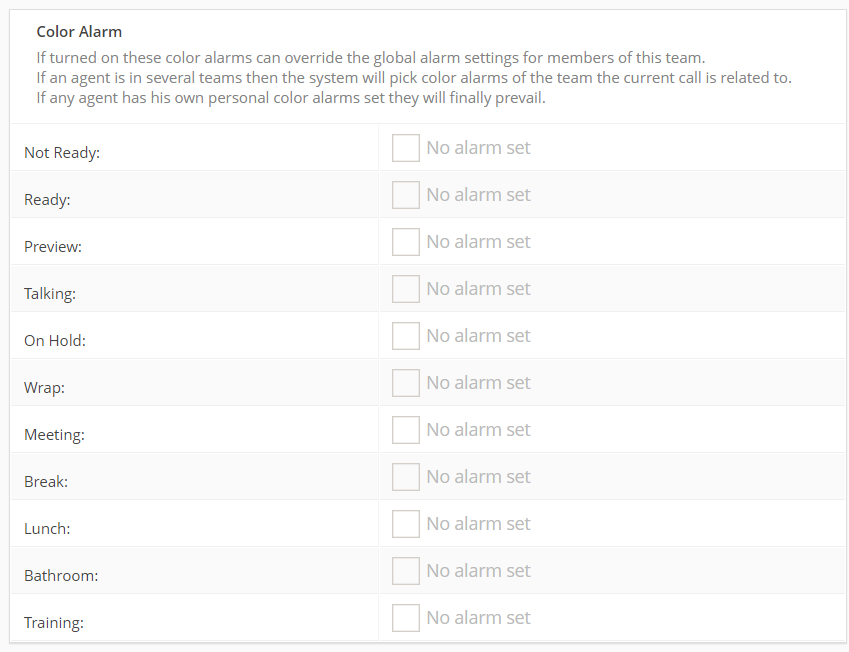Click the Bathroom: row label
Viewport: 849px width, 652px height.
[x=61, y=575]
